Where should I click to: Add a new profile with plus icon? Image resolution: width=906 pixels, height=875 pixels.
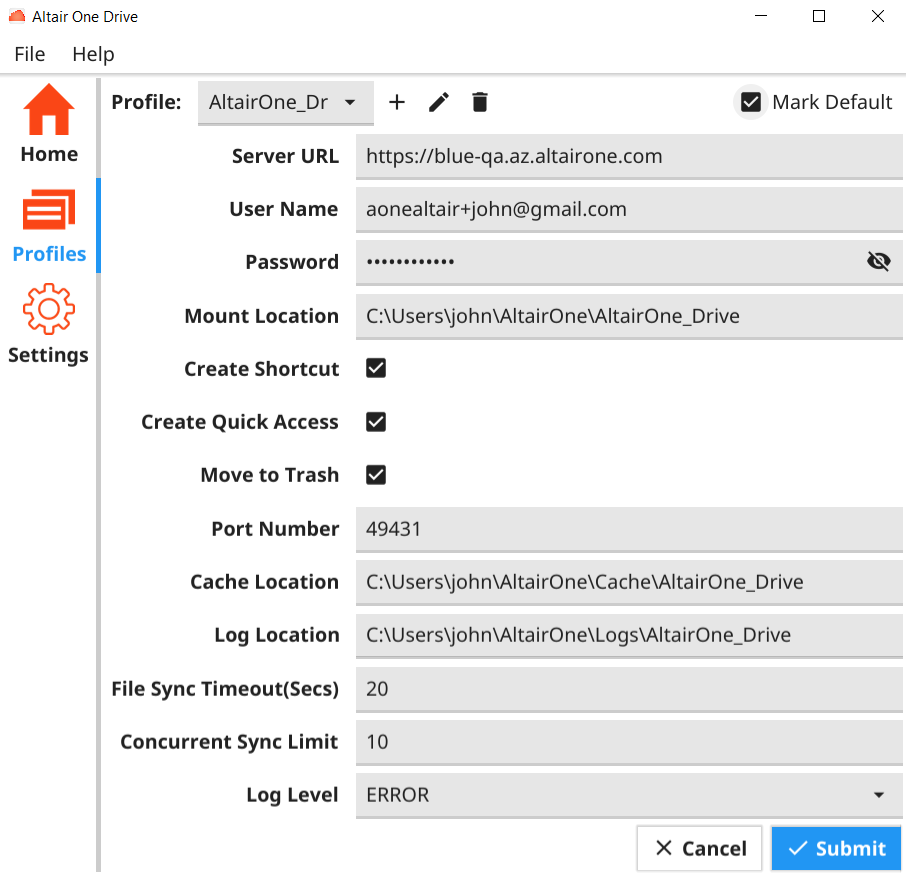(x=397, y=102)
